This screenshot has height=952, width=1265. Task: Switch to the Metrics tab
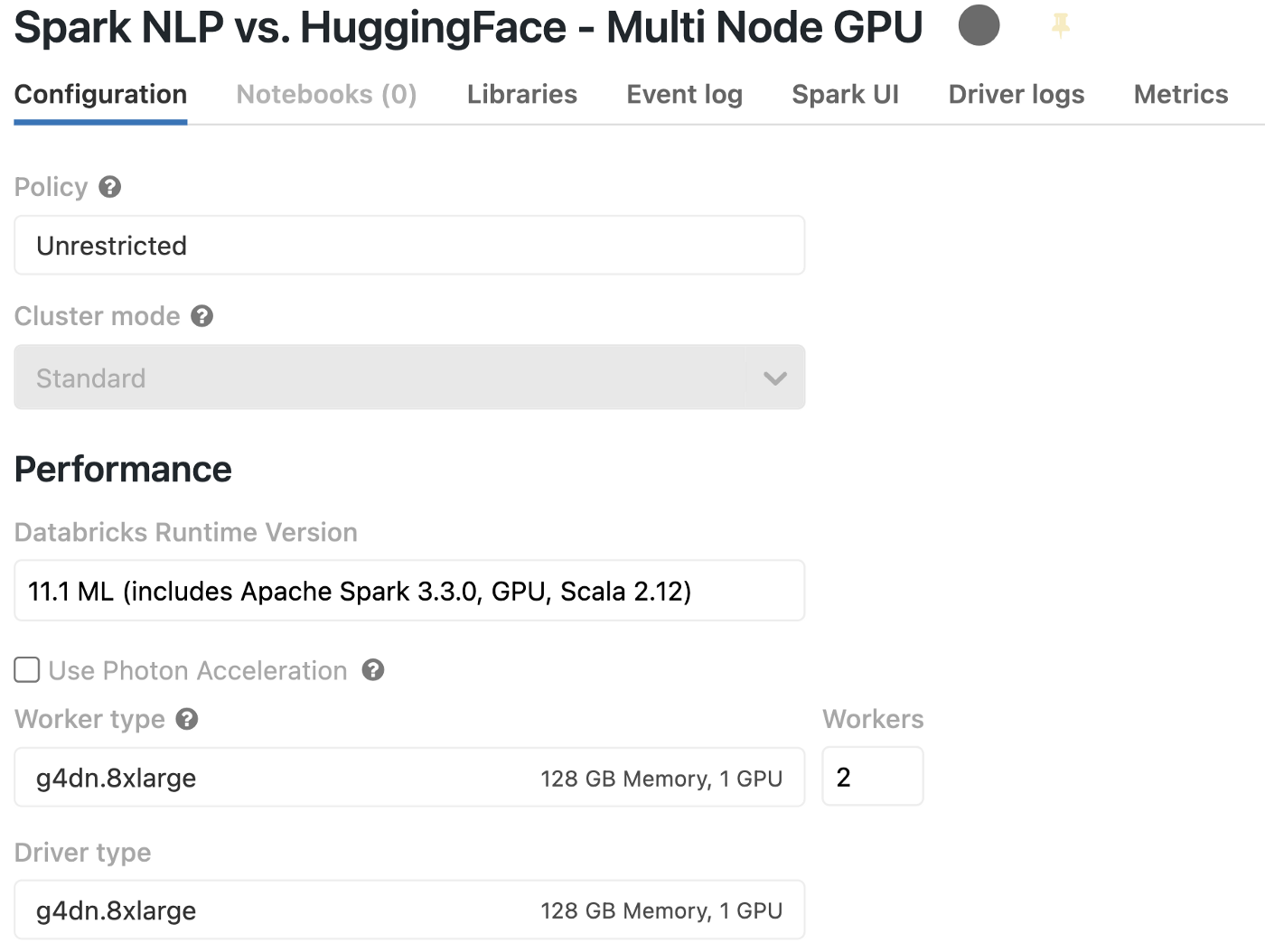[1180, 95]
